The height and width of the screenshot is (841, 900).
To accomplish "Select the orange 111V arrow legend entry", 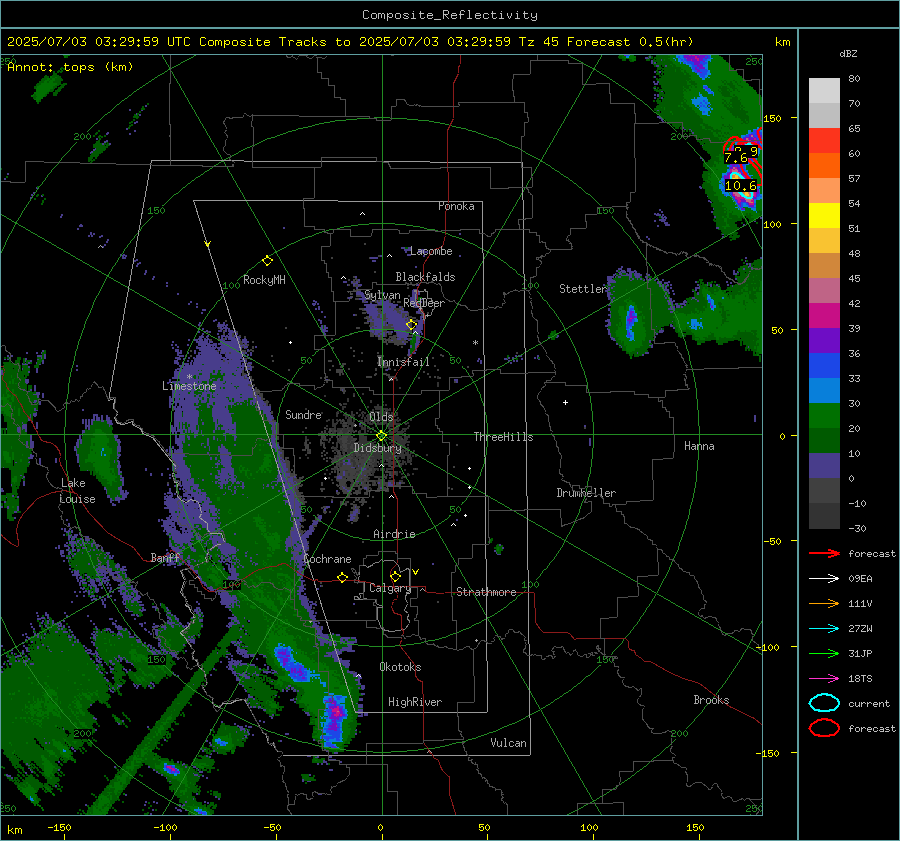I will [x=824, y=603].
